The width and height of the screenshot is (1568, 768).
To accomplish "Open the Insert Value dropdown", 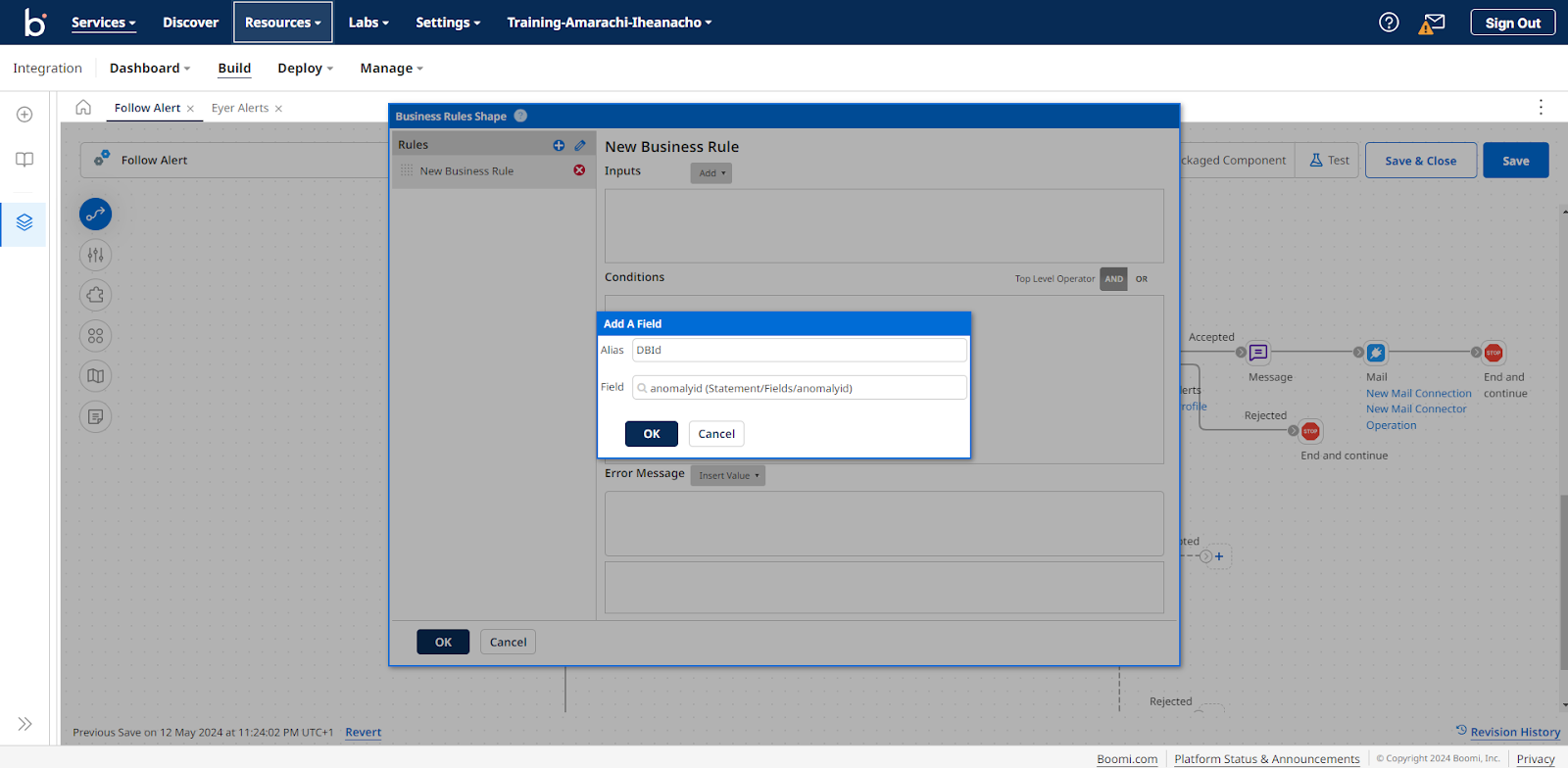I will [x=728, y=476].
